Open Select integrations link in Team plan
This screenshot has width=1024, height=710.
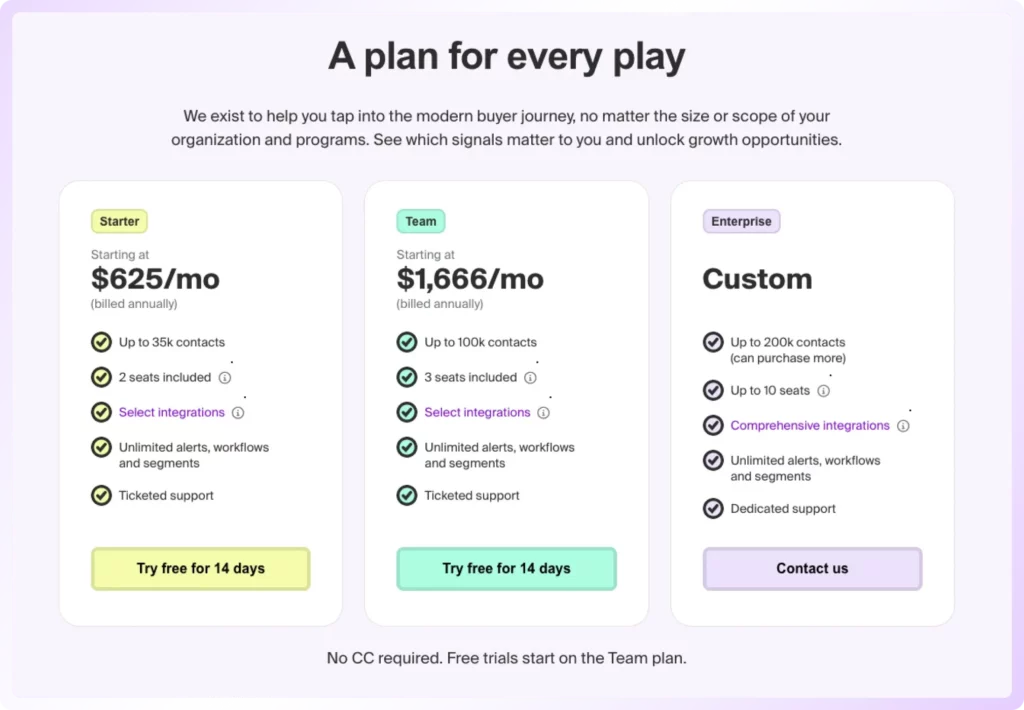point(477,413)
